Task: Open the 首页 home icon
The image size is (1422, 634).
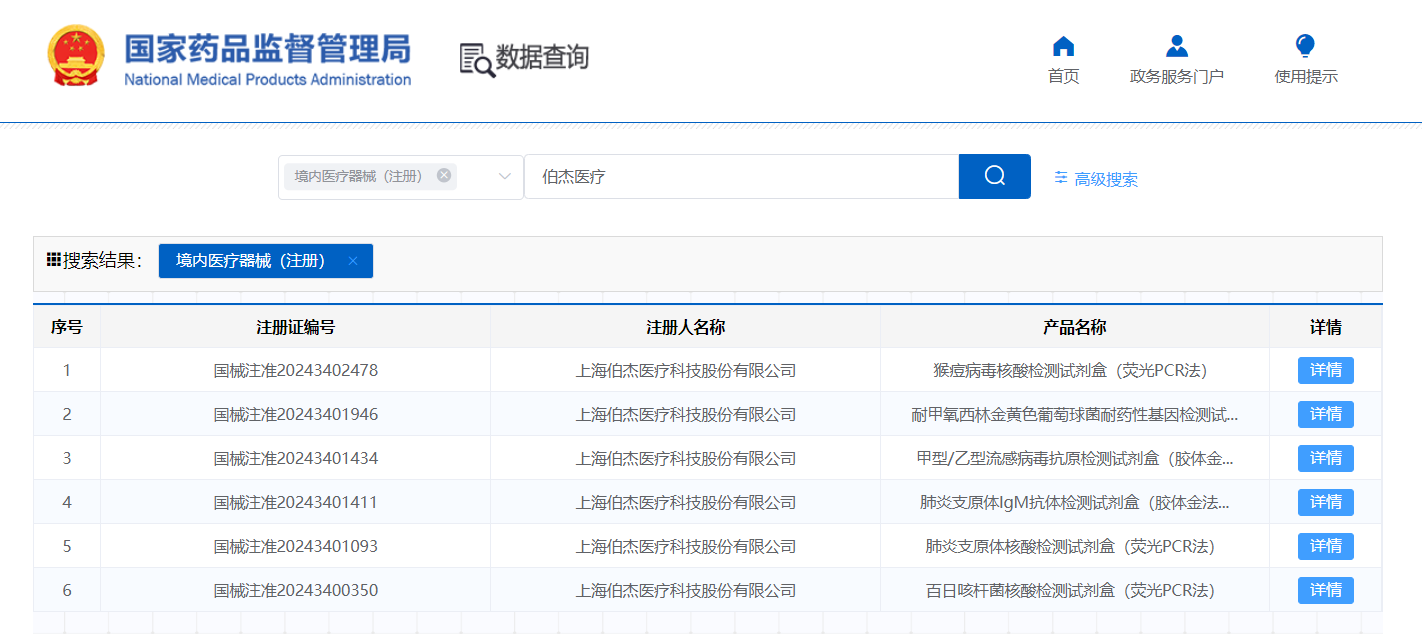Action: point(1063,46)
